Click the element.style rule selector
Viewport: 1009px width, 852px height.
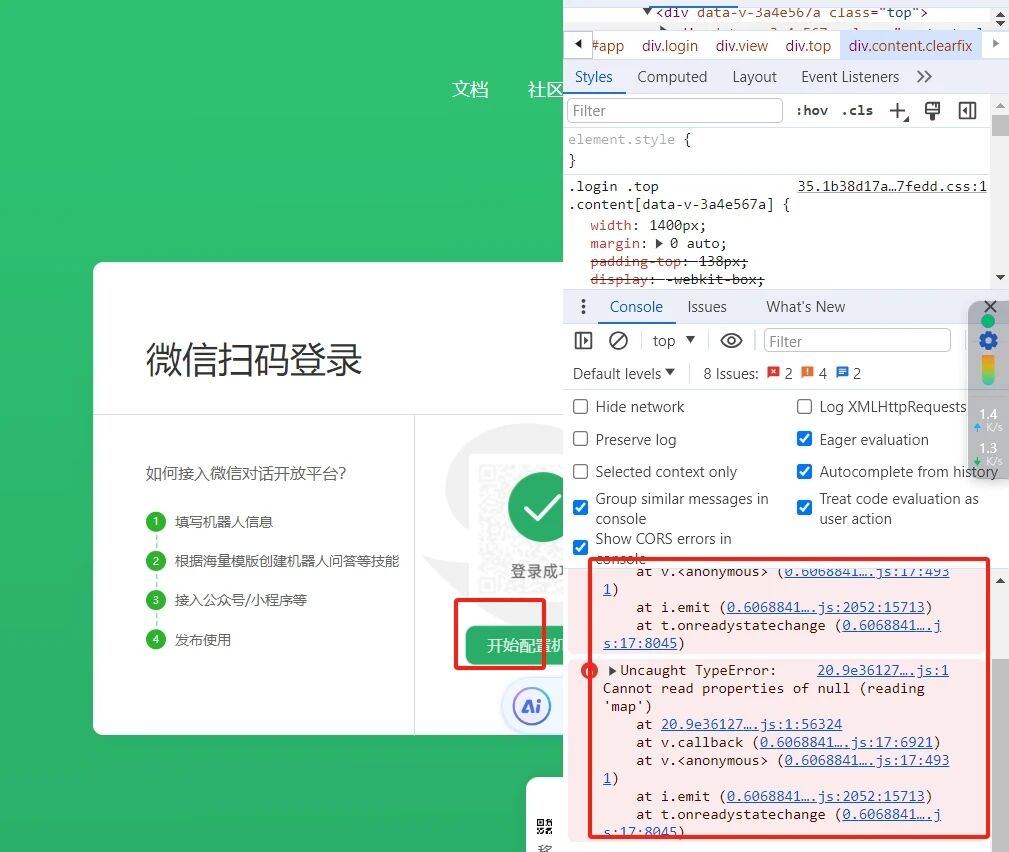(x=621, y=139)
